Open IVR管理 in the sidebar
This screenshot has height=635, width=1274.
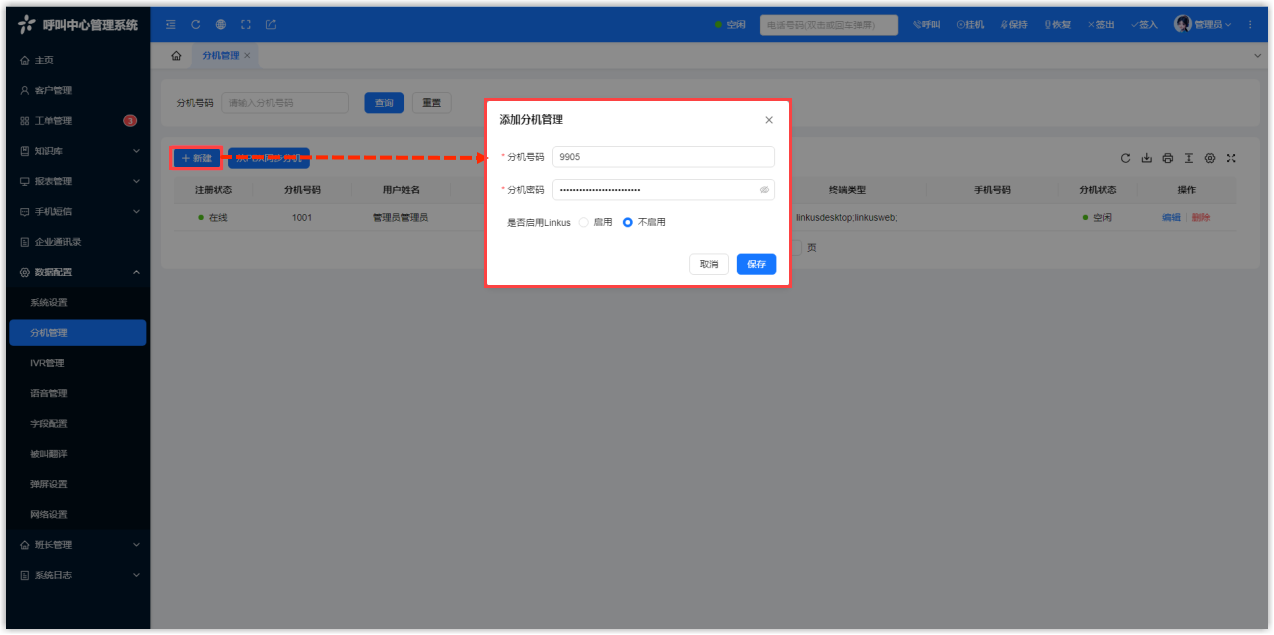tap(47, 363)
